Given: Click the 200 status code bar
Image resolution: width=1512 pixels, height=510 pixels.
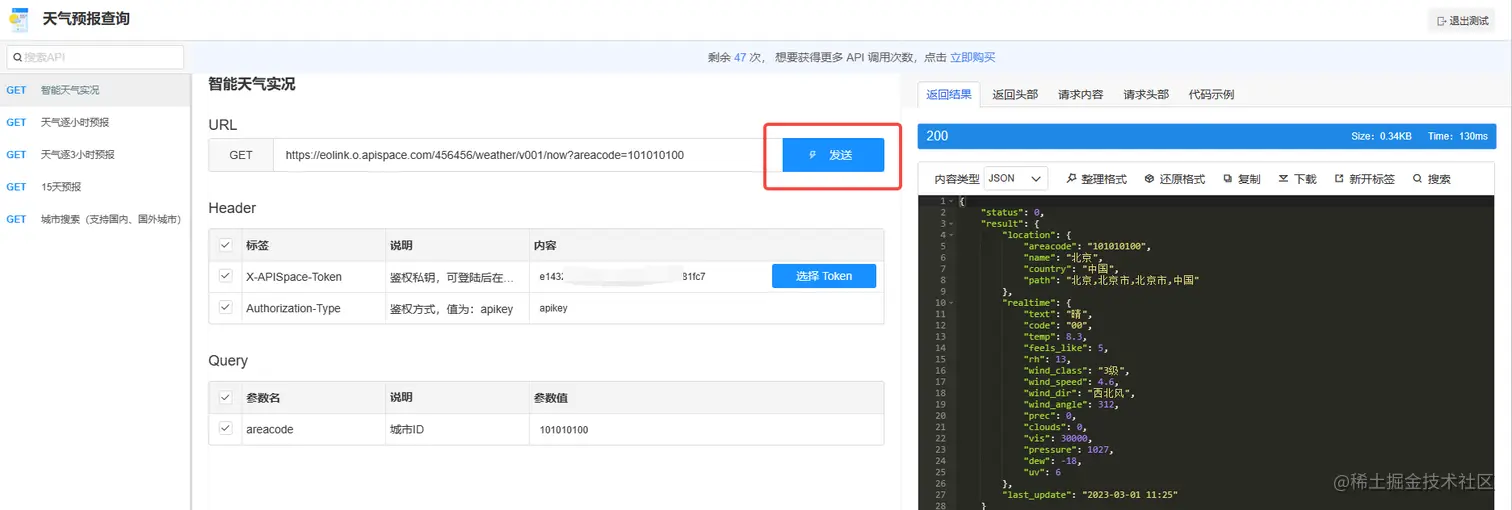Looking at the screenshot, I should (1206, 136).
